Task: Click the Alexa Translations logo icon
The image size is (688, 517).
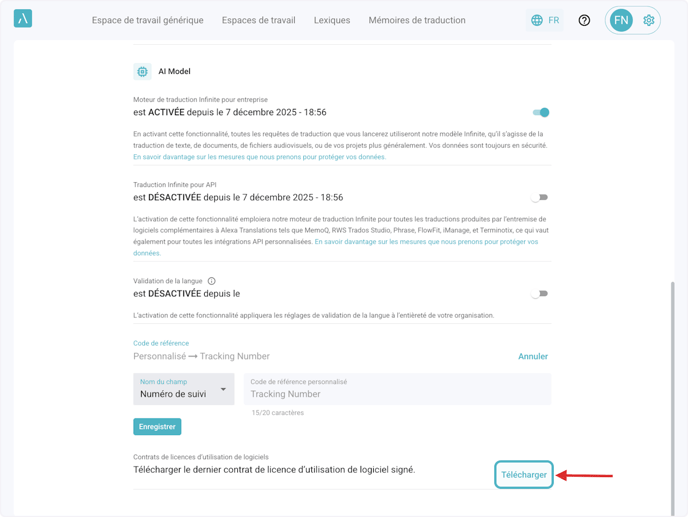Action: coord(23,19)
